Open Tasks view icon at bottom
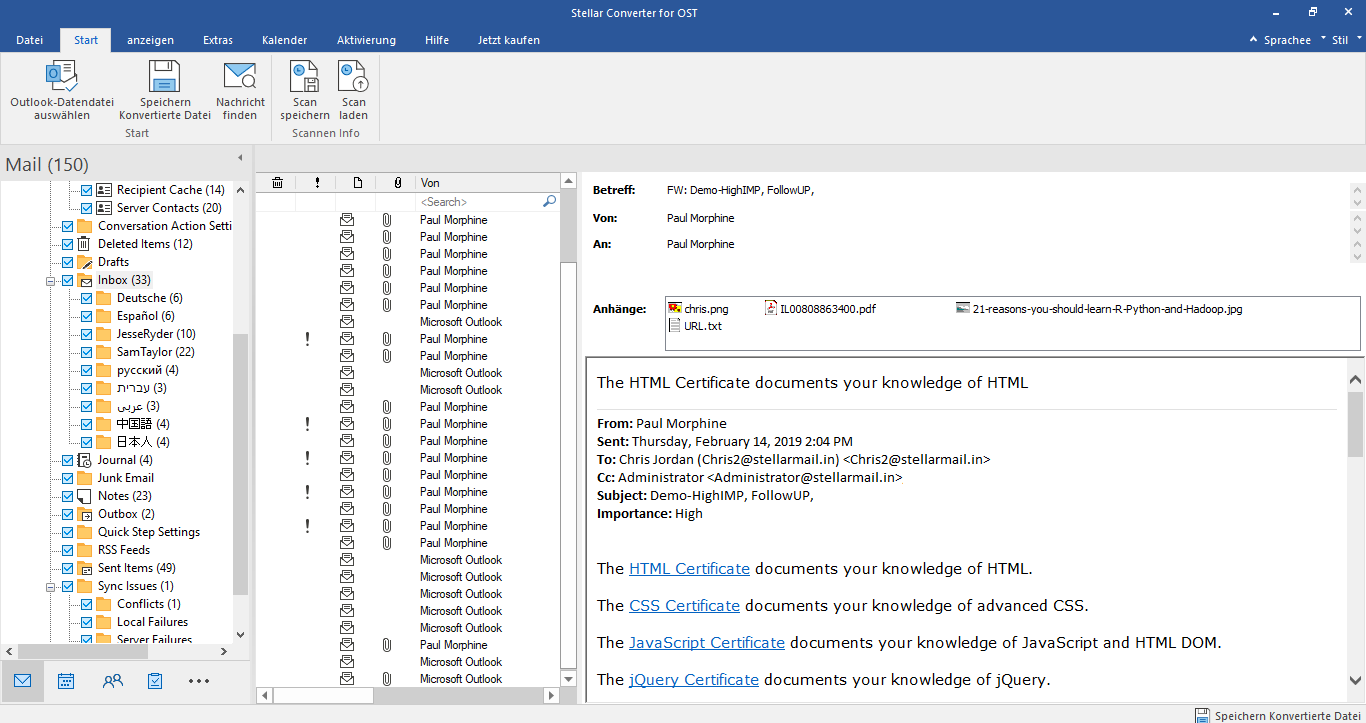Screen dimensions: 1366x723 (155, 681)
